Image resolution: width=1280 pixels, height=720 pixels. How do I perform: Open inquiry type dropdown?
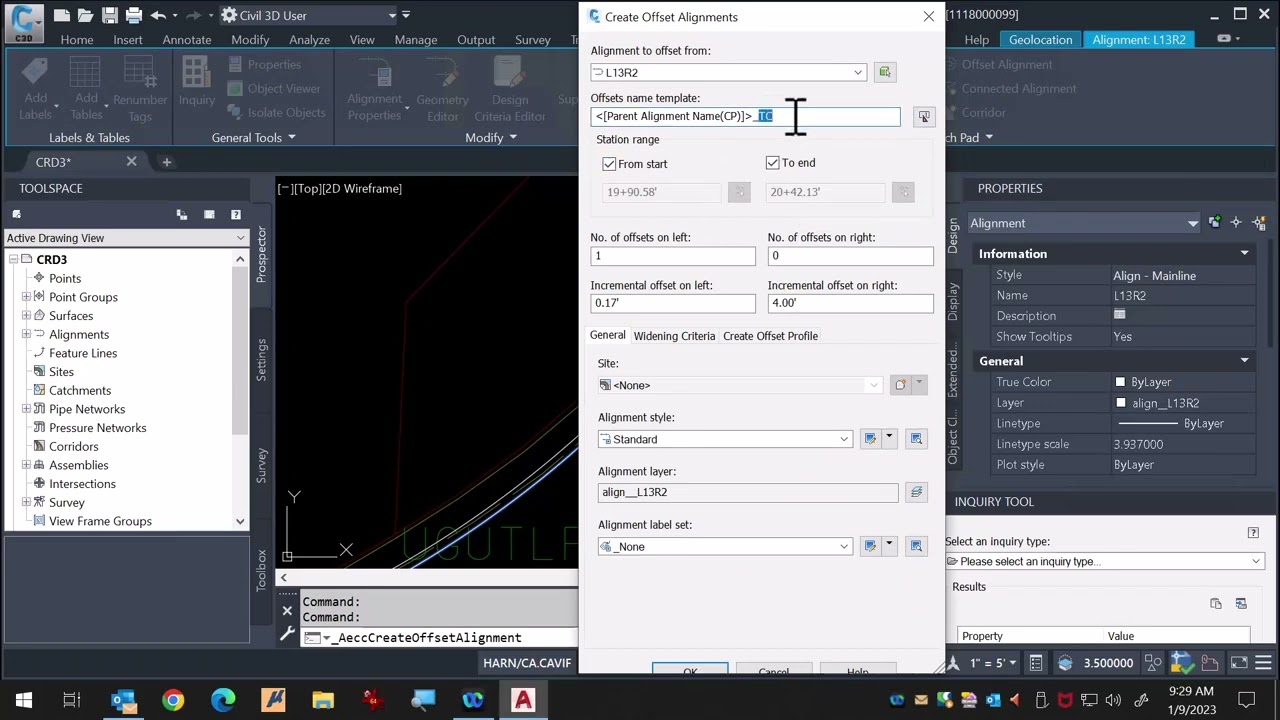(x=1104, y=561)
